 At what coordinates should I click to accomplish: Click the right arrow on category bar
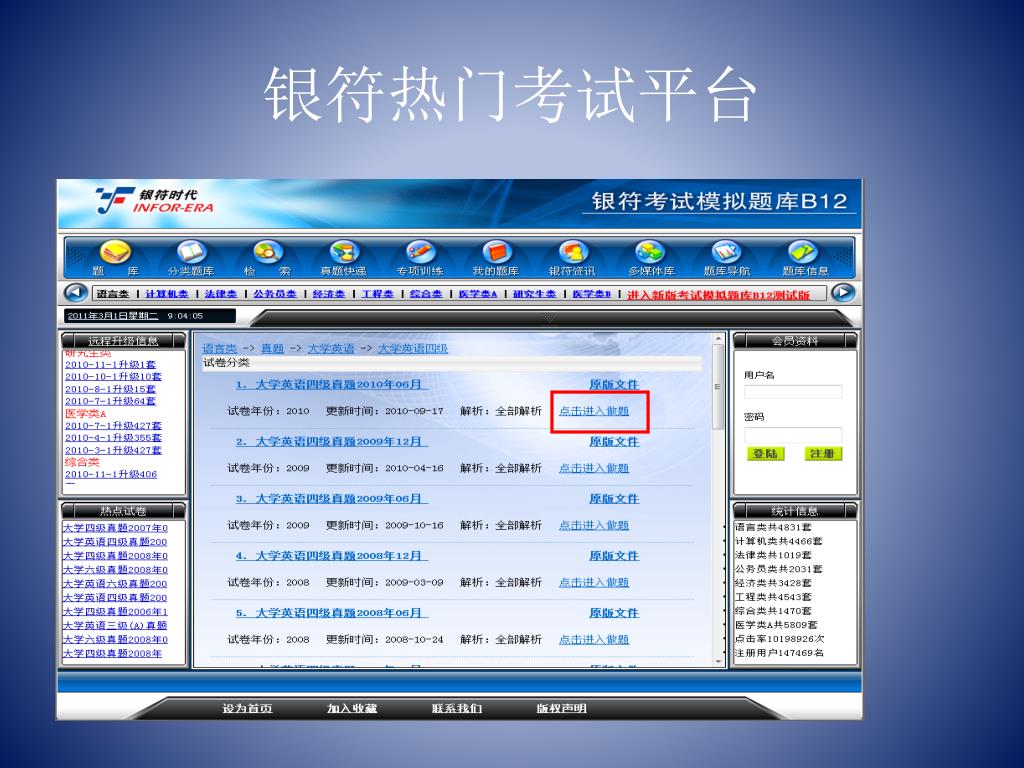tap(842, 293)
